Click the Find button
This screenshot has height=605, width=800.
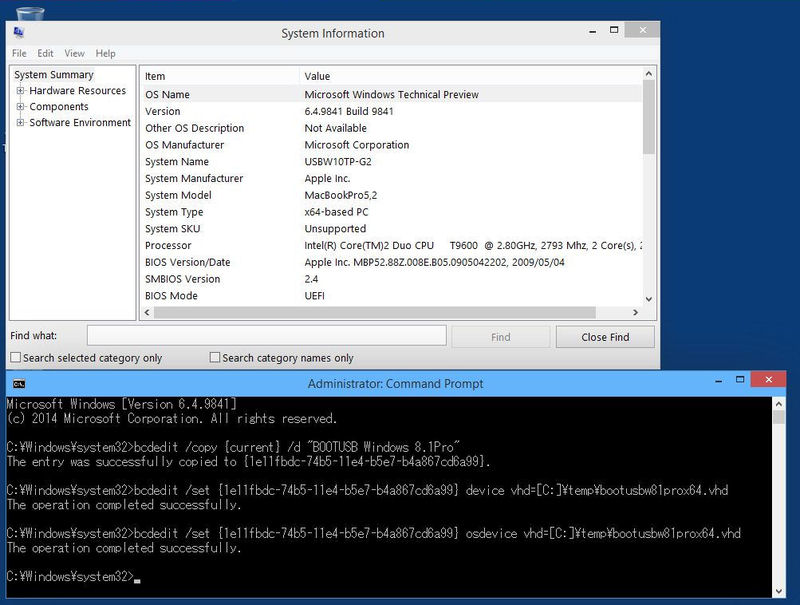click(x=501, y=337)
